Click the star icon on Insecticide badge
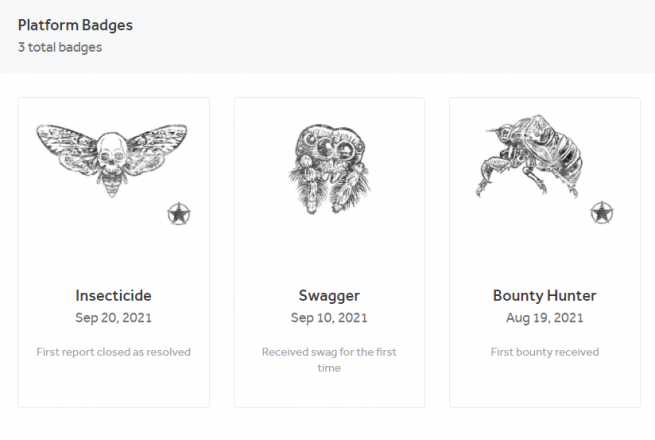 [x=179, y=213]
